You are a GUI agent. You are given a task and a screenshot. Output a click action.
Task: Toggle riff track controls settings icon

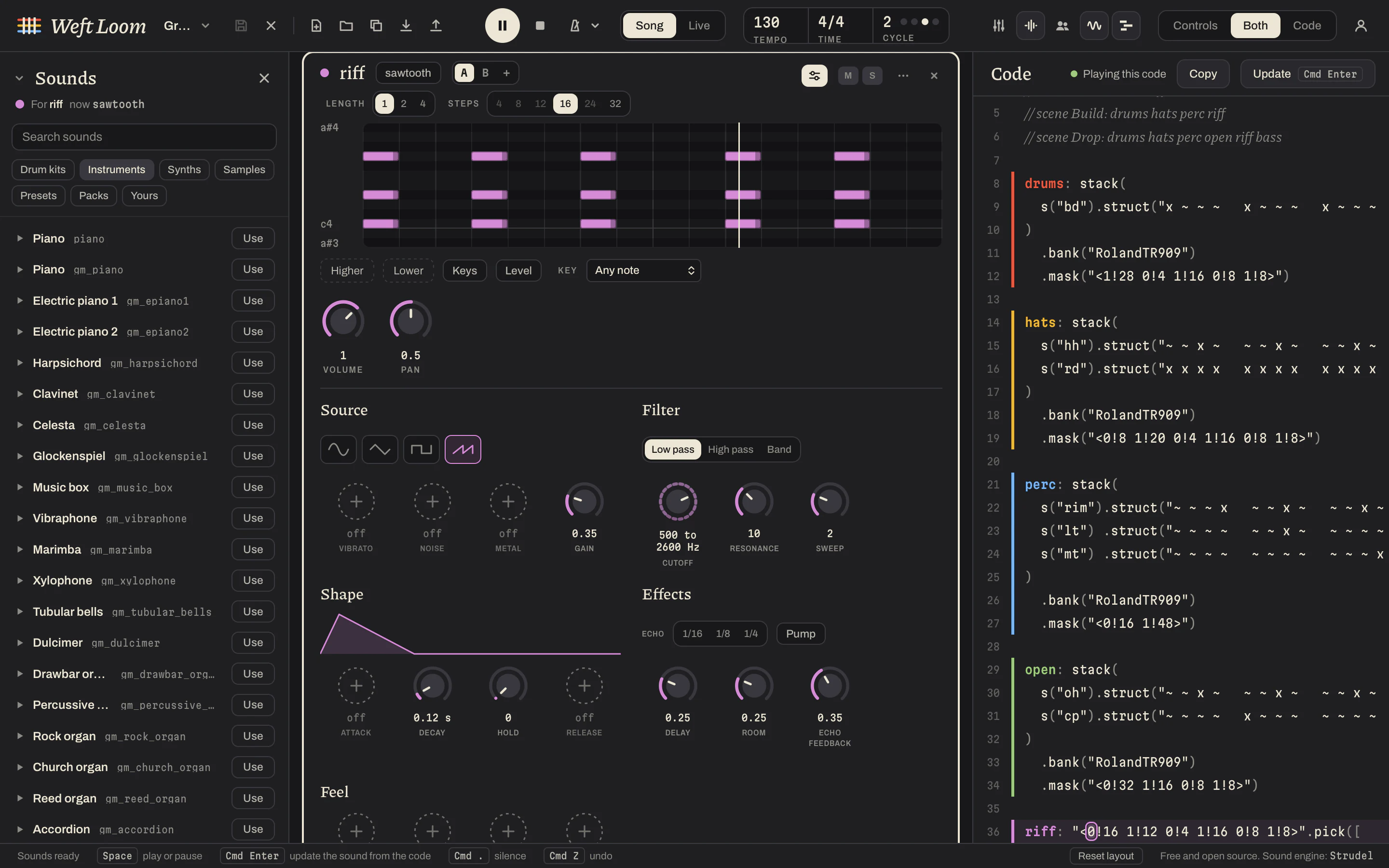pos(815,75)
